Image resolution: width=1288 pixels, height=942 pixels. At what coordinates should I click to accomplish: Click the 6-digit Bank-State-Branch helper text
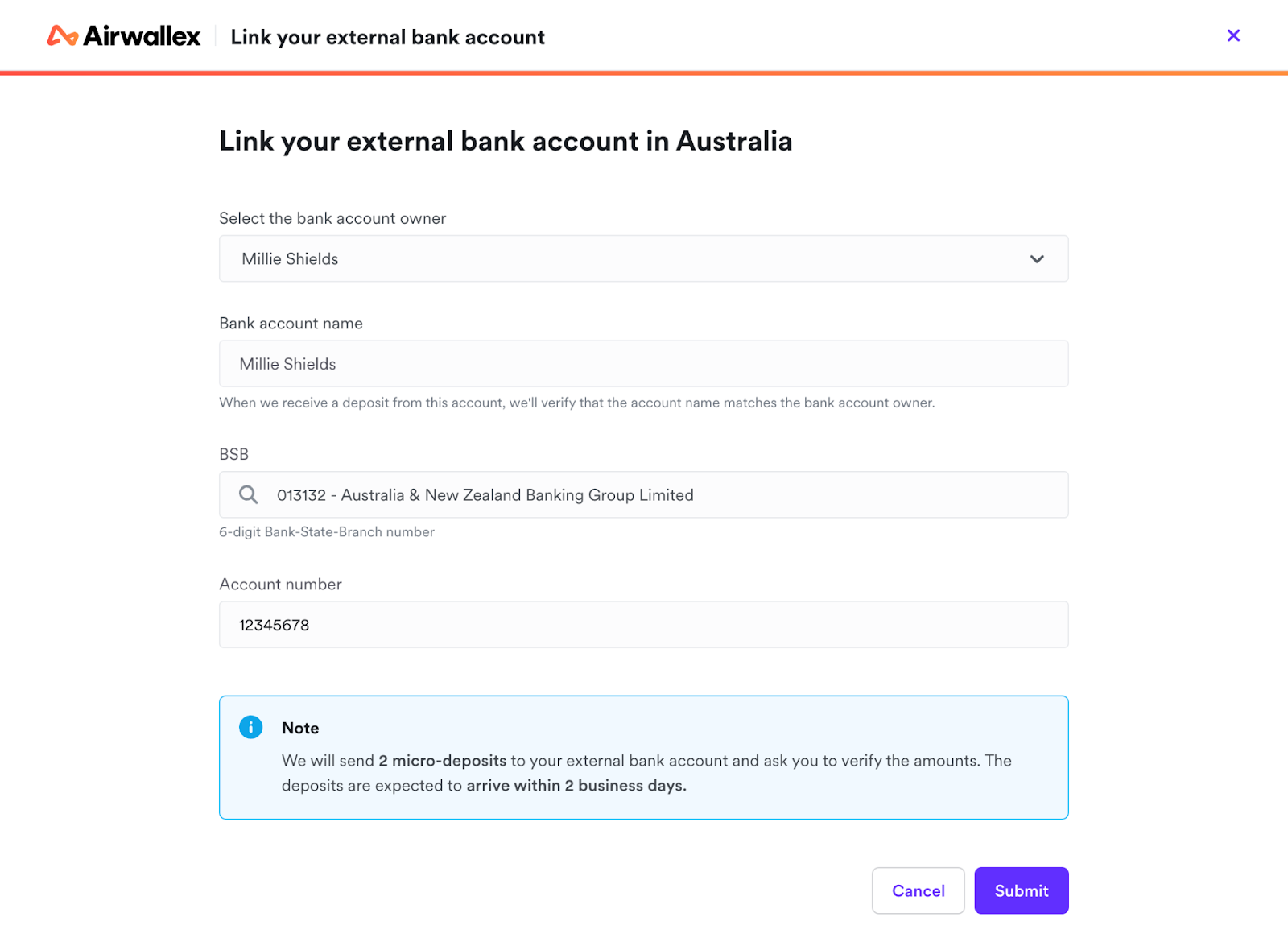[327, 531]
